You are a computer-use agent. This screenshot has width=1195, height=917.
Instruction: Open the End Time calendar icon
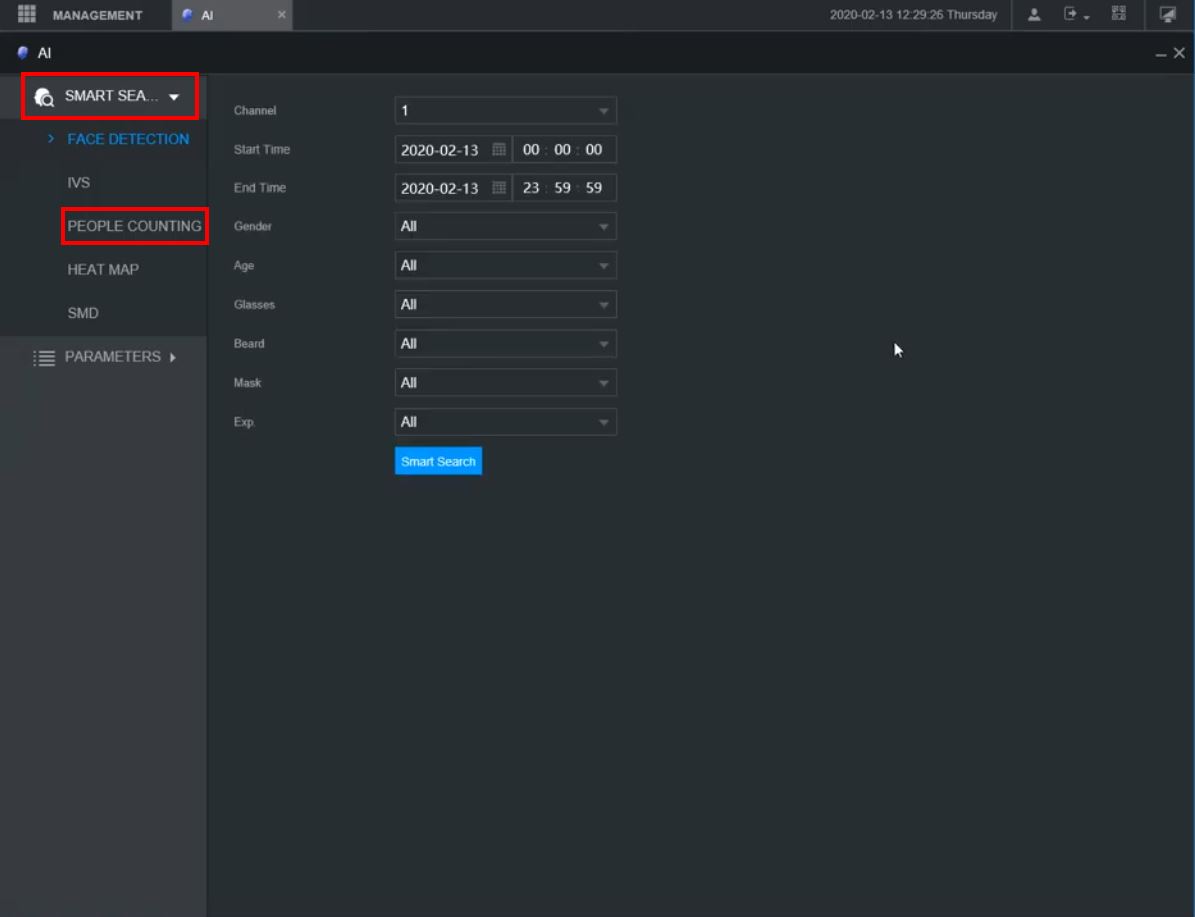[x=498, y=188]
